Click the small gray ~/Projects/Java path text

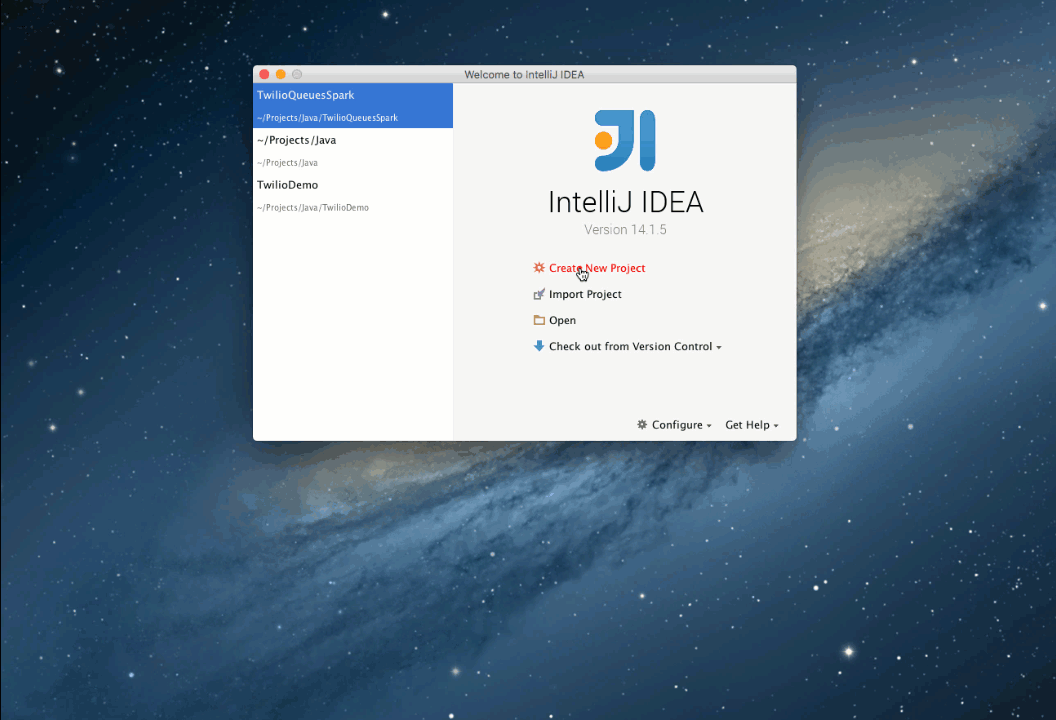(x=287, y=163)
